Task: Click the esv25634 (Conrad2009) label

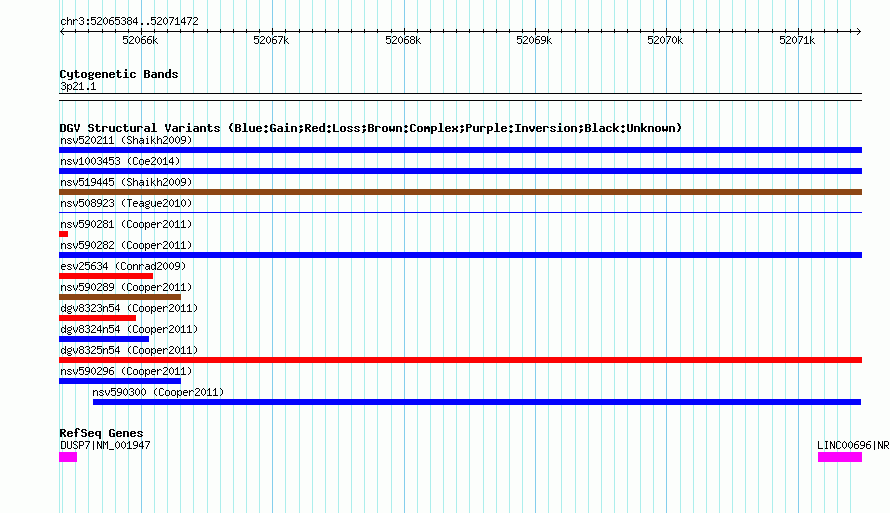Action: [x=123, y=266]
